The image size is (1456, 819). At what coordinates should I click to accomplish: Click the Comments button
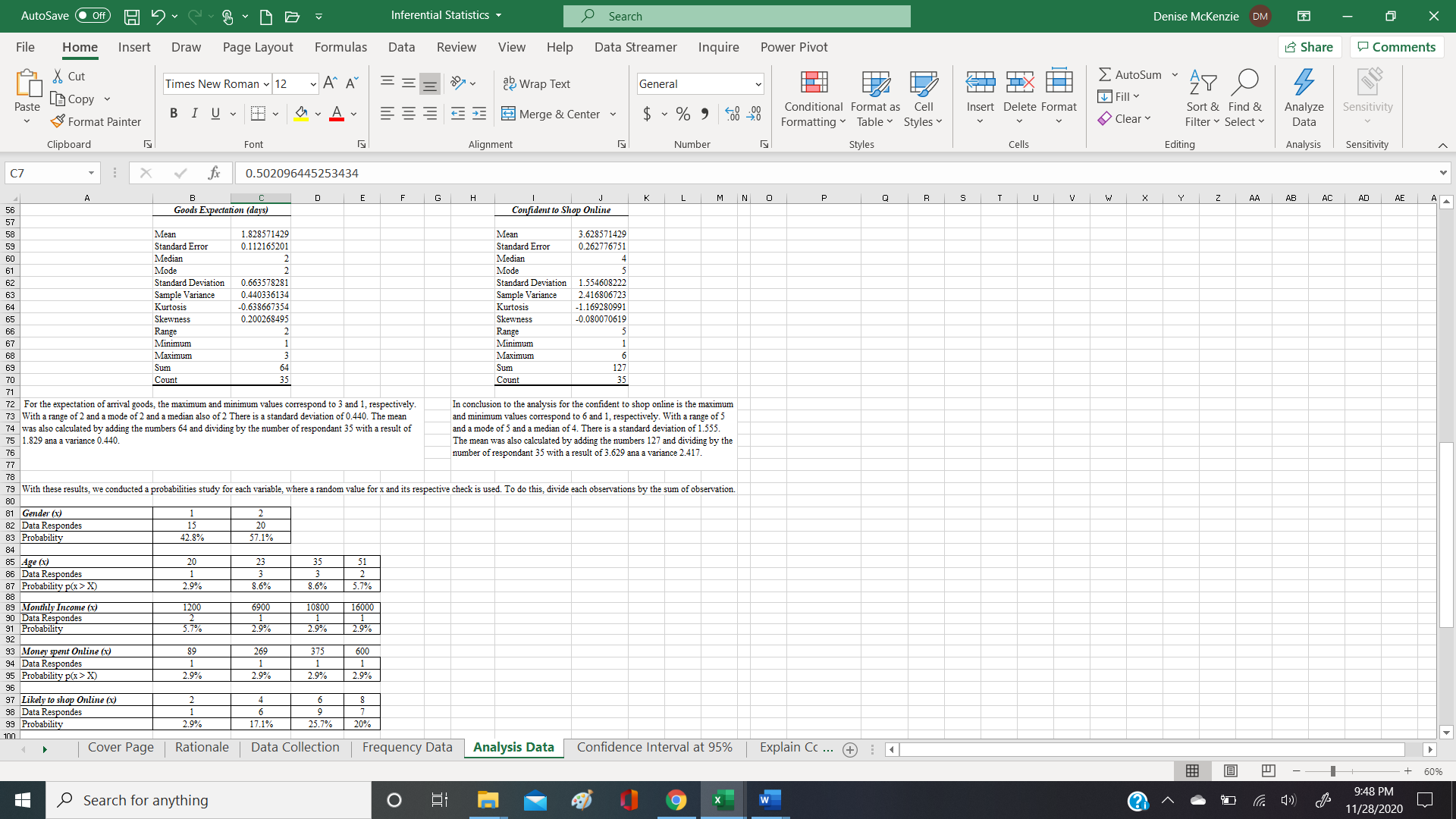click(x=1397, y=47)
